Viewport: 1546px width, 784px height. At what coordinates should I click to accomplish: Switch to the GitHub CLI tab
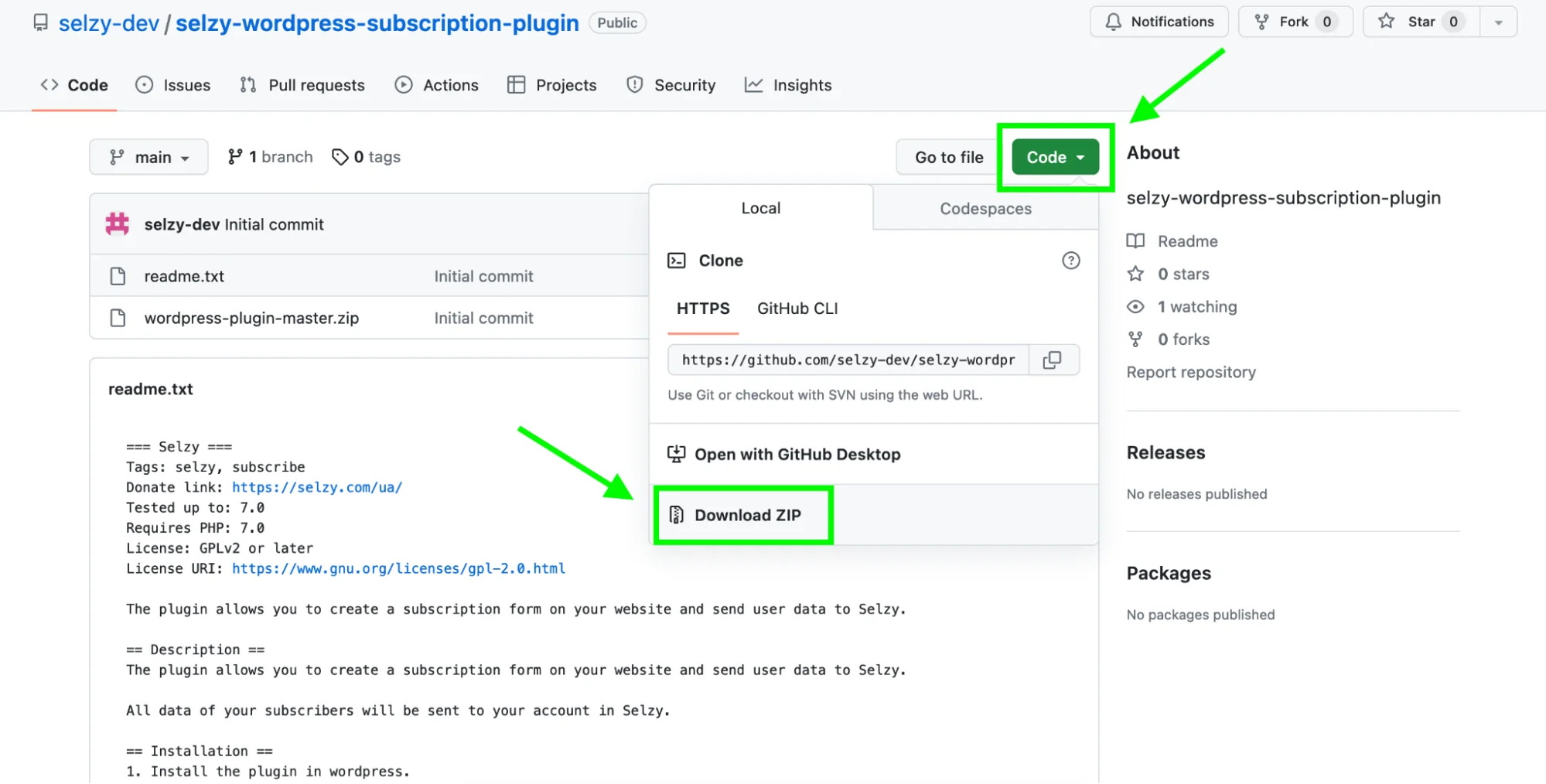797,308
